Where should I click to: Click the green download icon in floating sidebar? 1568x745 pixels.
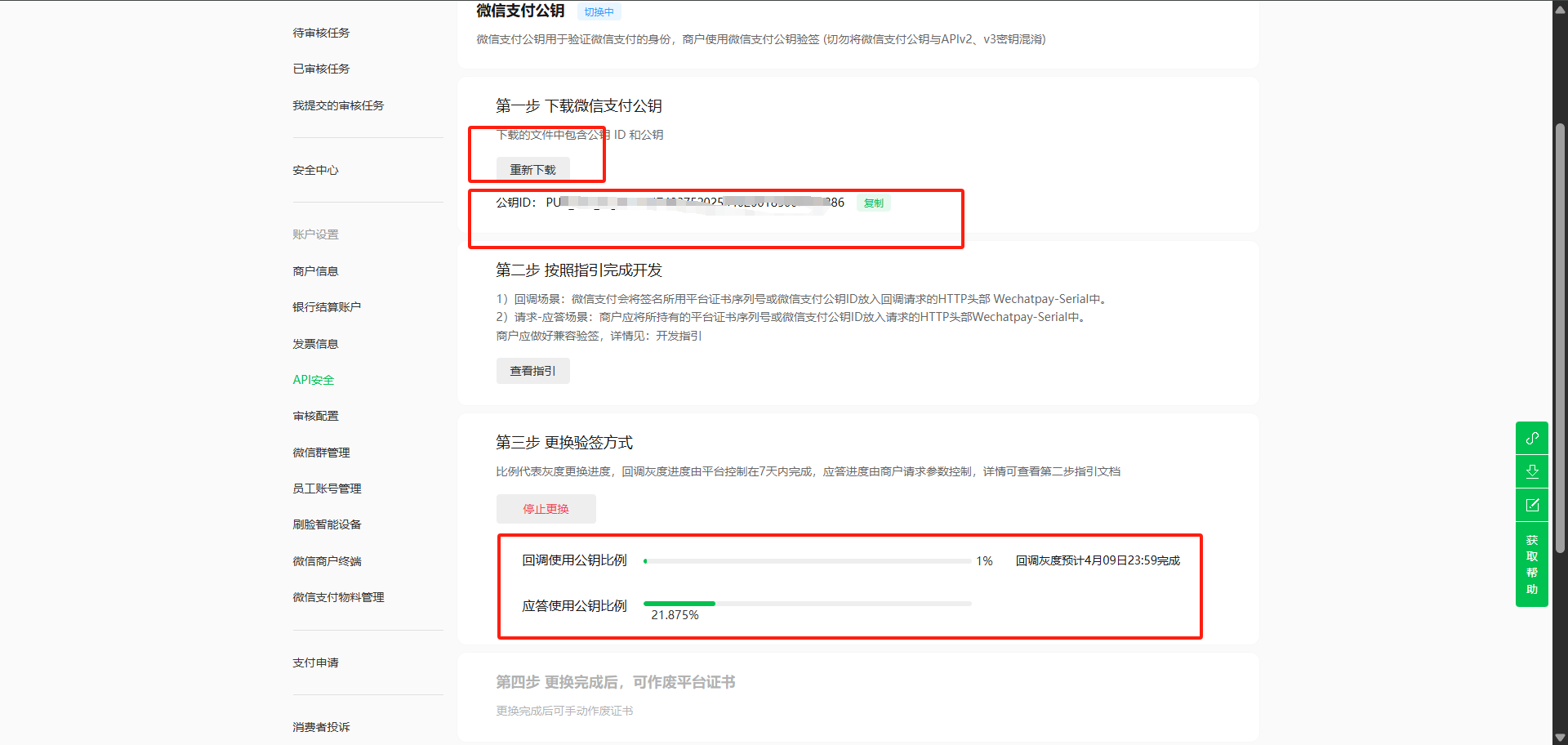click(x=1532, y=471)
